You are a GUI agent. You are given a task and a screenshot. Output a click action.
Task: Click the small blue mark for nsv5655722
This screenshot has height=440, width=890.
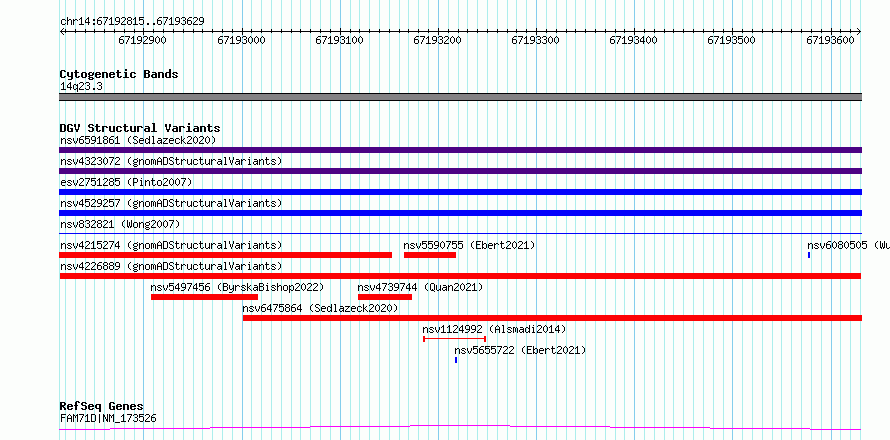pyautogui.click(x=456, y=360)
